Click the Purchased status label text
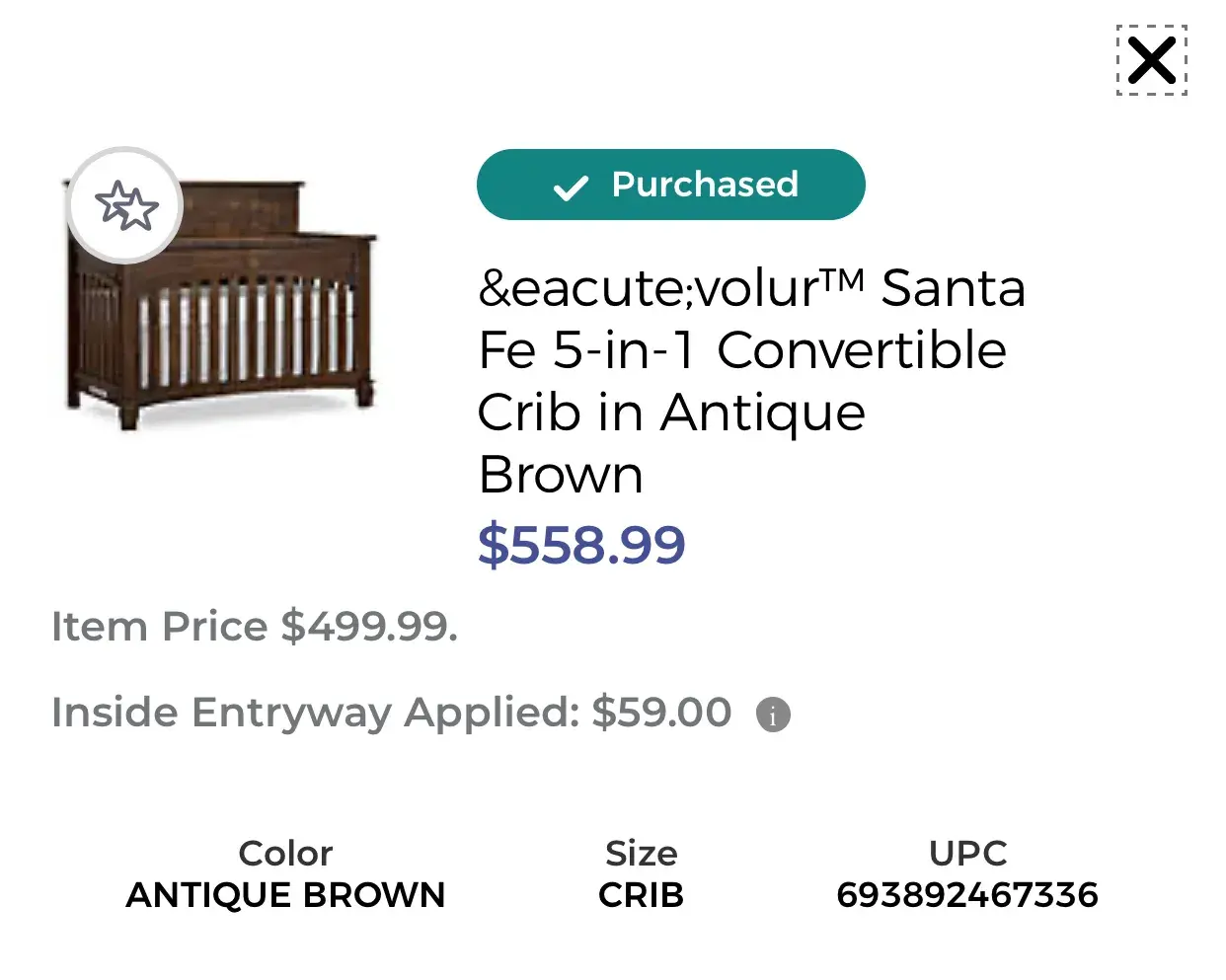 (705, 185)
